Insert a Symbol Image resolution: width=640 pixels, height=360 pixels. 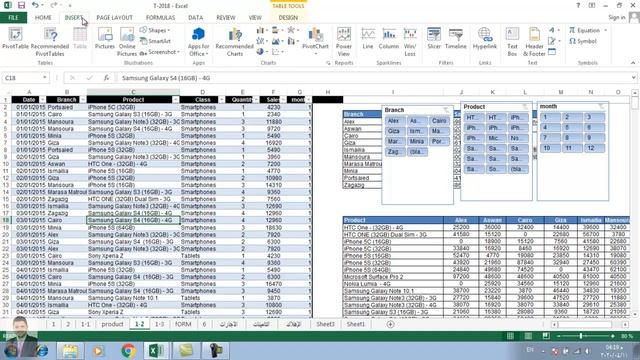pos(583,41)
